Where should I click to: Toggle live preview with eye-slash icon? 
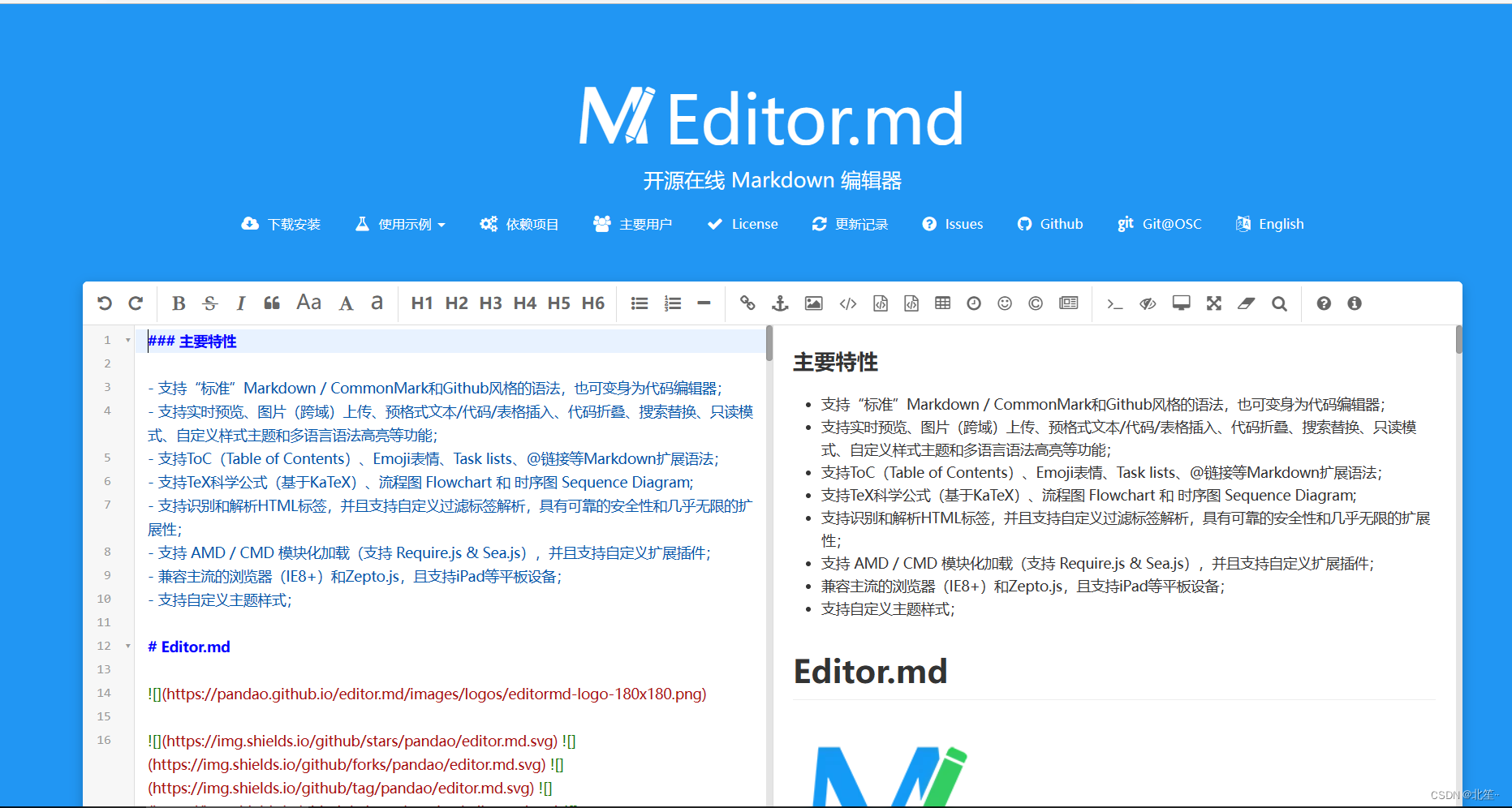(x=1148, y=303)
